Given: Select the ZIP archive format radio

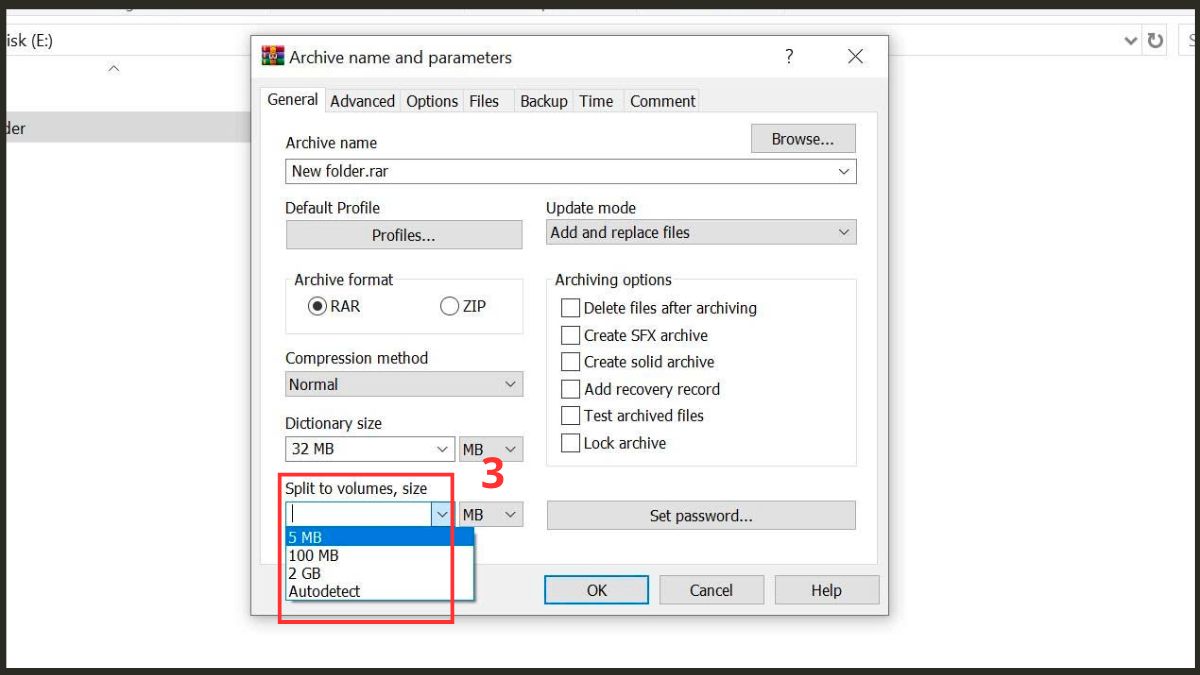Looking at the screenshot, I should click(450, 307).
